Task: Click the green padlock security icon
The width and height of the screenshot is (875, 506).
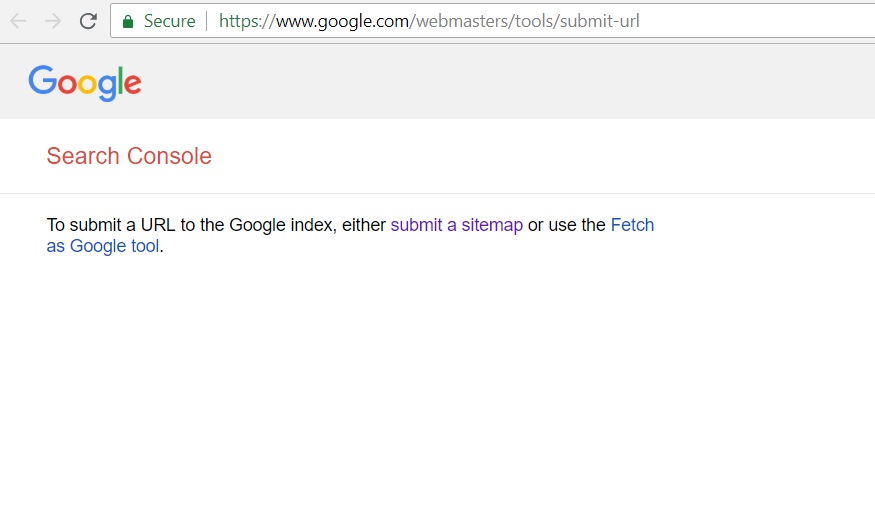Action: tap(128, 22)
